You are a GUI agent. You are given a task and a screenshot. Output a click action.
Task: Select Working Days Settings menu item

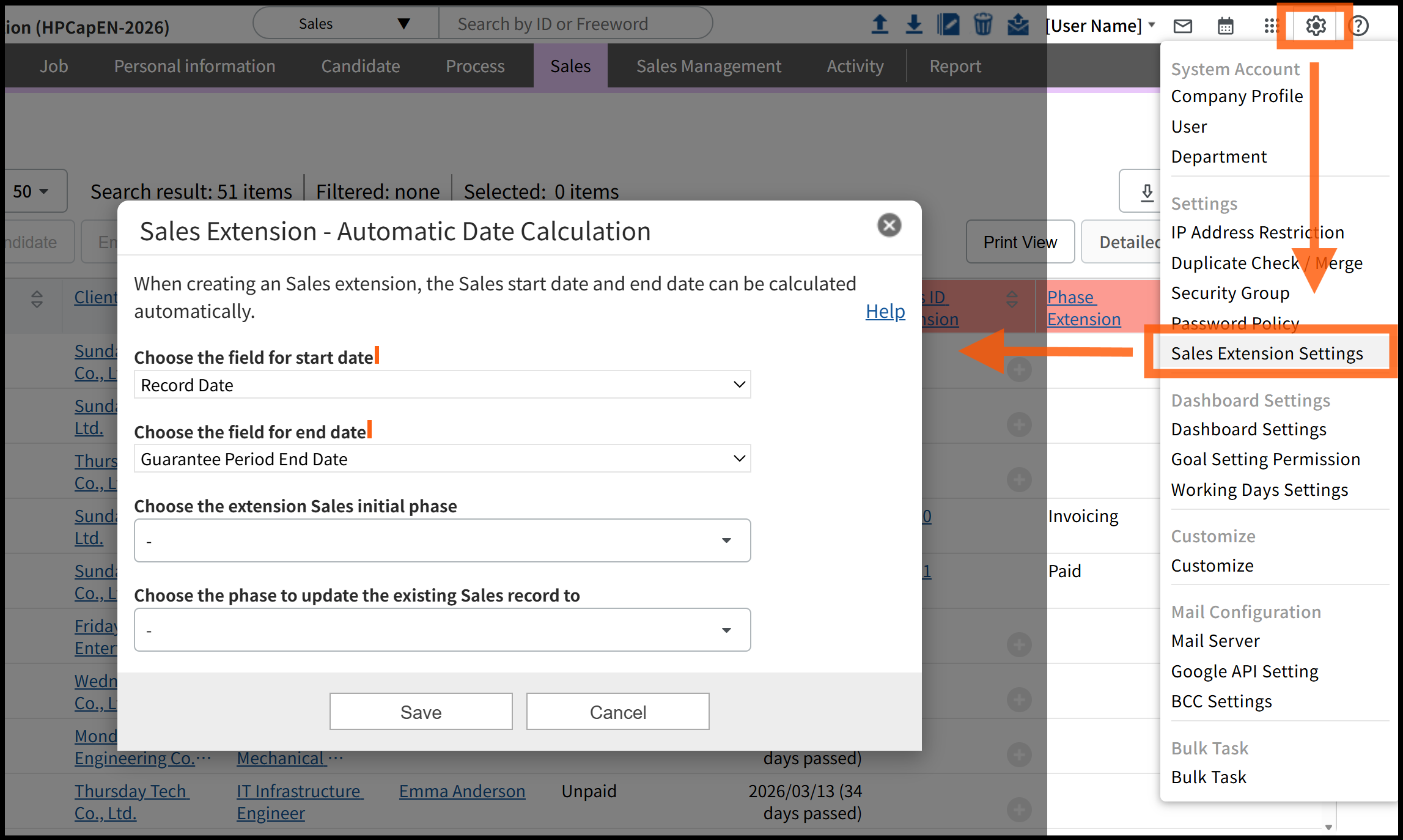click(x=1259, y=490)
